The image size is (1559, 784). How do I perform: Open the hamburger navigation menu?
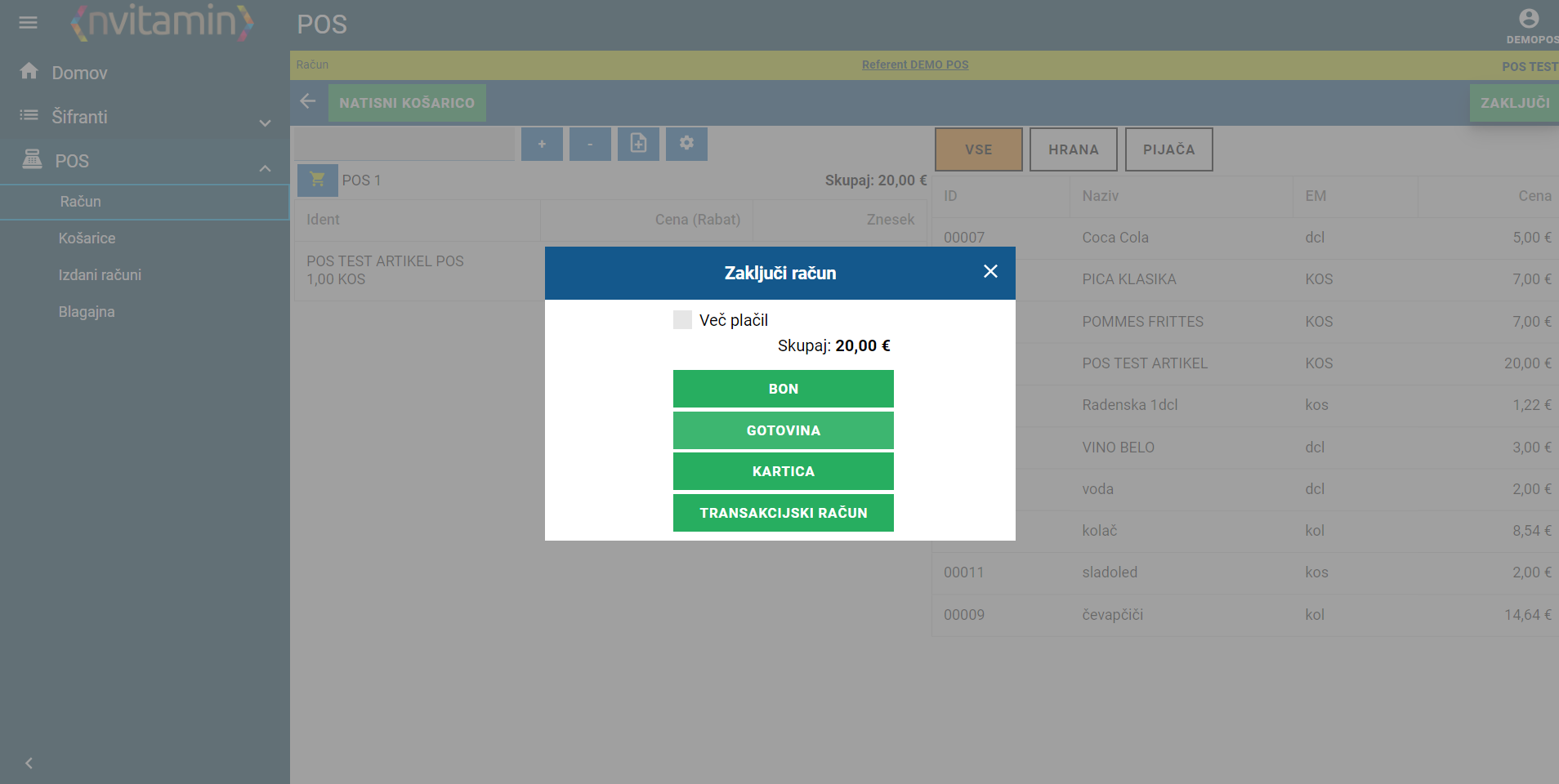coord(29,23)
